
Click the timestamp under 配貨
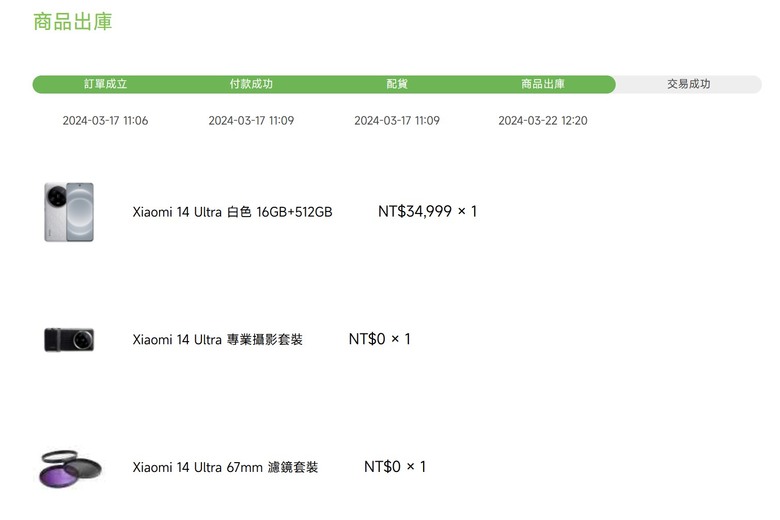[397, 120]
